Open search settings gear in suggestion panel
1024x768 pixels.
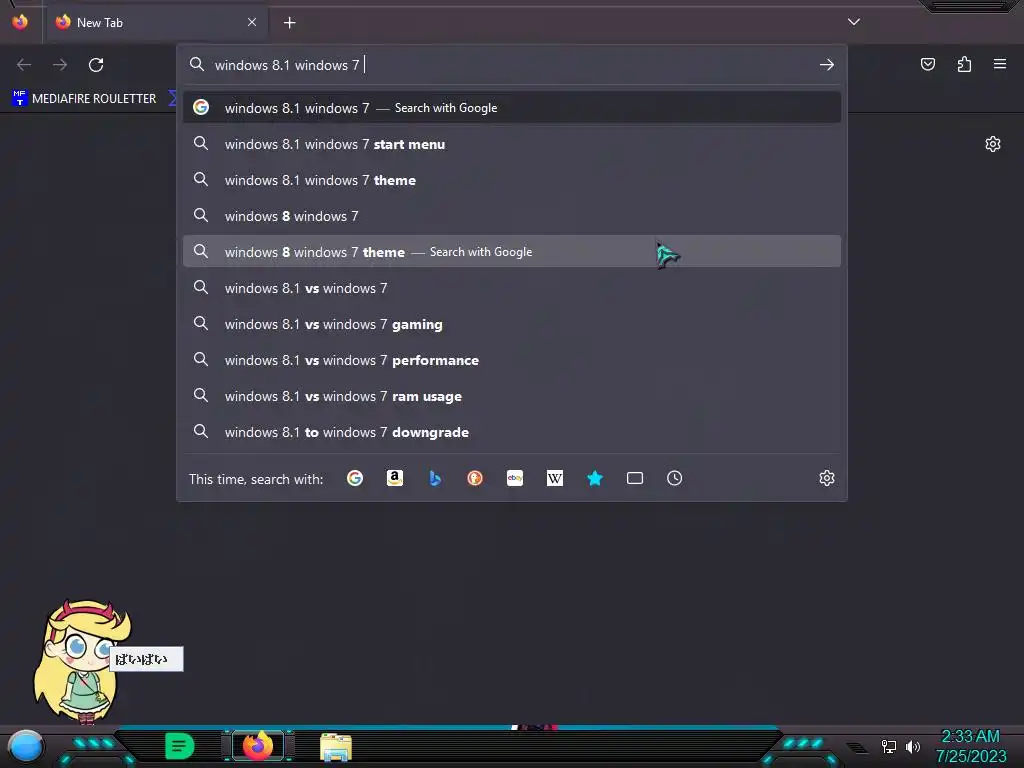click(x=827, y=478)
